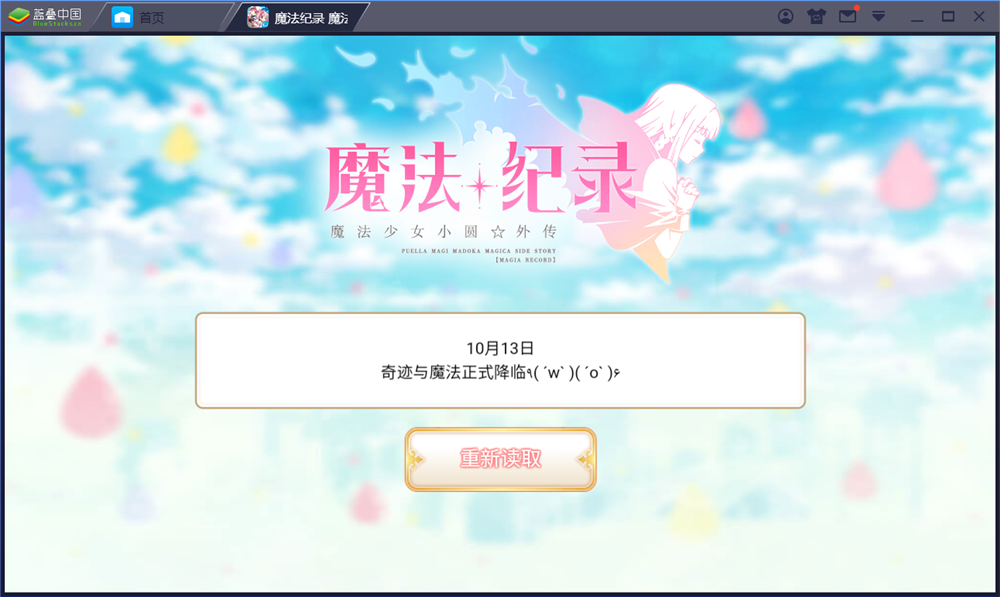Image resolution: width=1000 pixels, height=597 pixels.
Task: Expand the downward triangle menu in title bar
Action: tap(879, 16)
